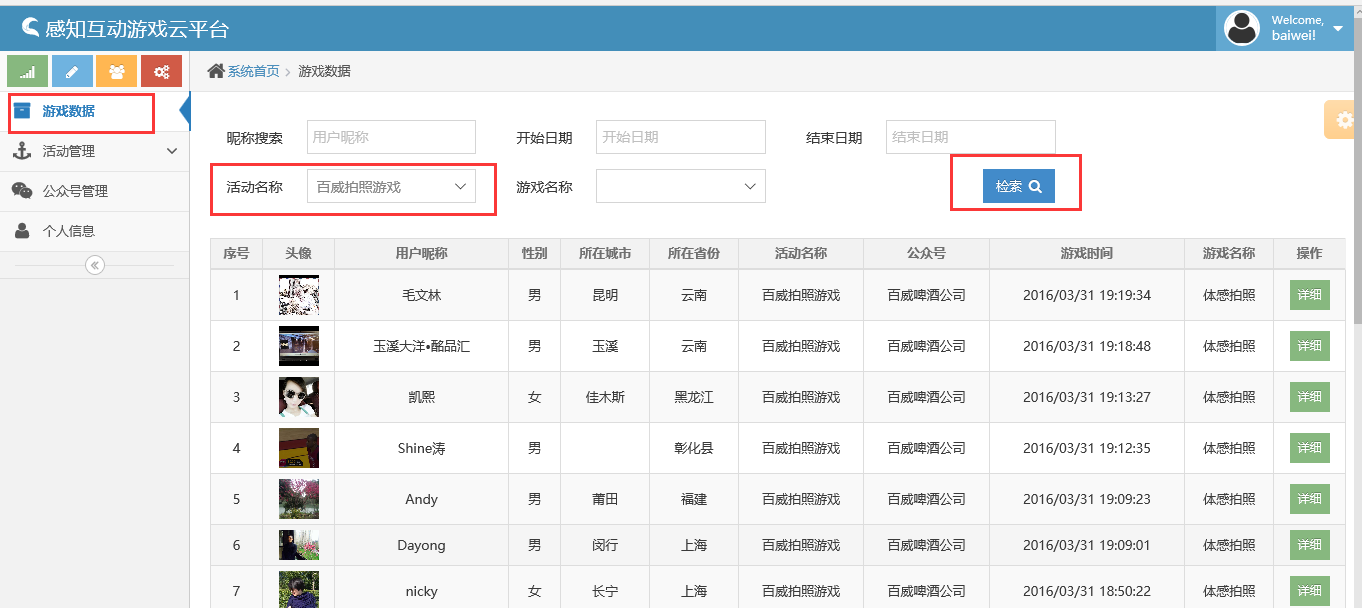
Task: Open the baiwei user dropdown arrow
Action: pos(1338,29)
